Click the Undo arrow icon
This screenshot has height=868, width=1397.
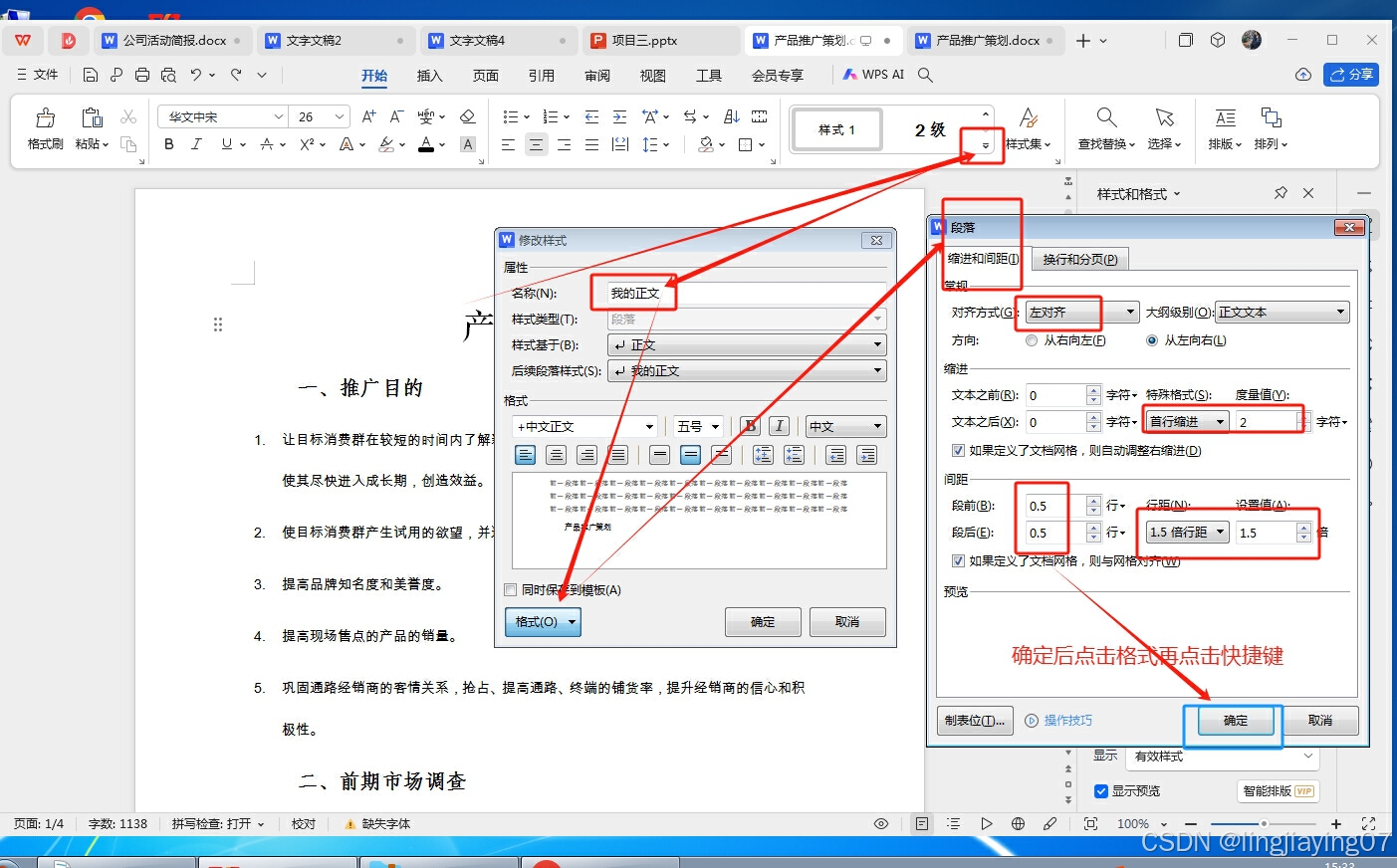(x=196, y=75)
